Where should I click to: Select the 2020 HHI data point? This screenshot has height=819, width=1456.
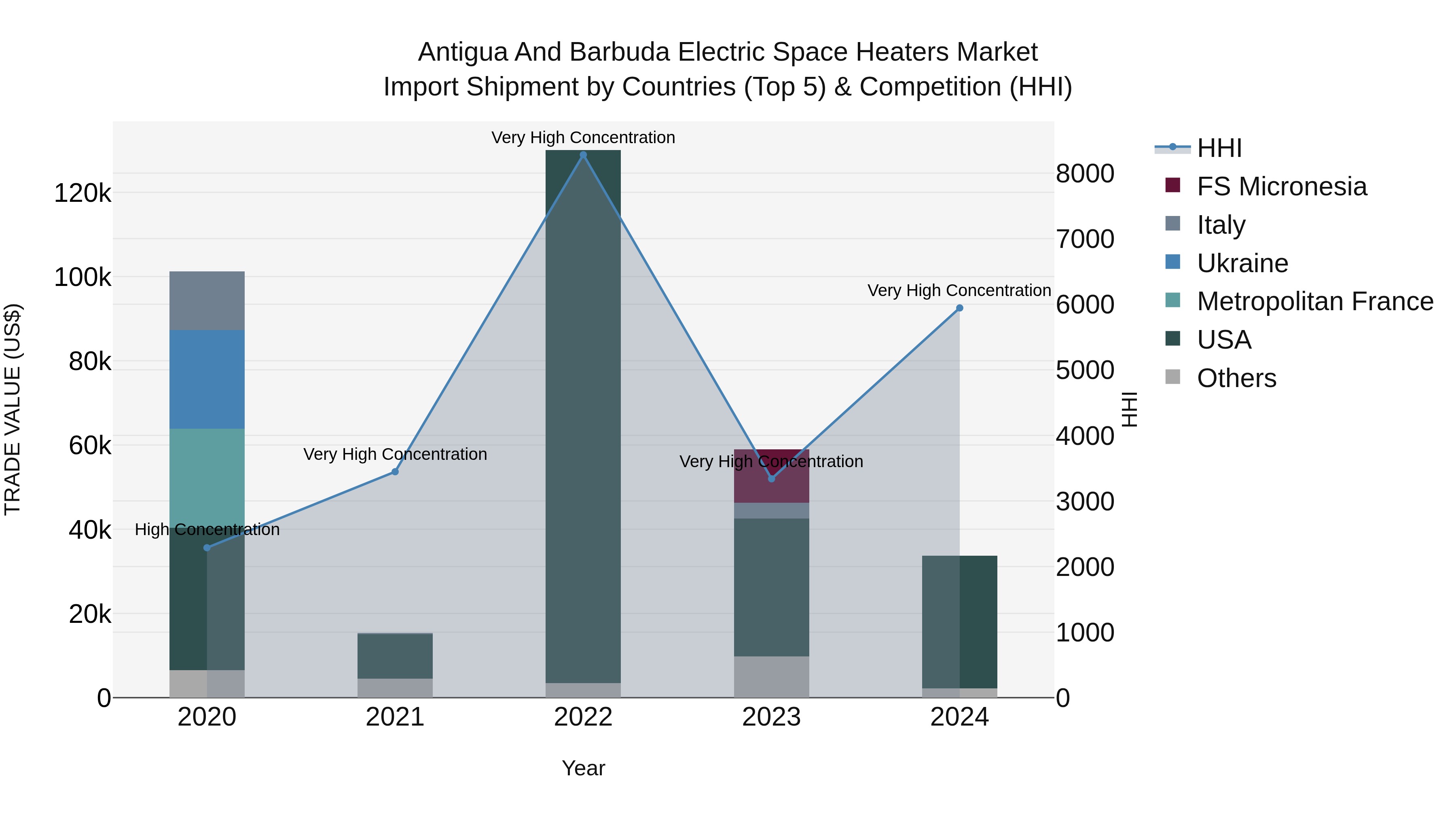(x=207, y=548)
